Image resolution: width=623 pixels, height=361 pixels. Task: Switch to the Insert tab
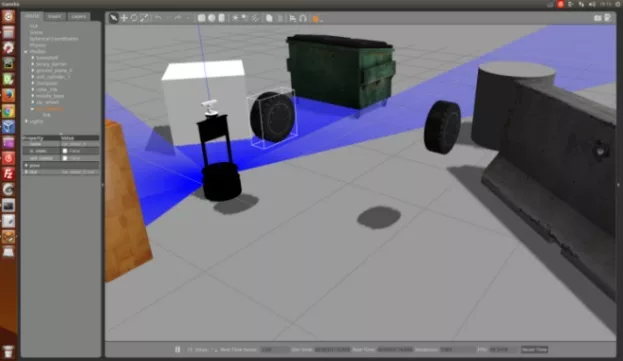[55, 17]
